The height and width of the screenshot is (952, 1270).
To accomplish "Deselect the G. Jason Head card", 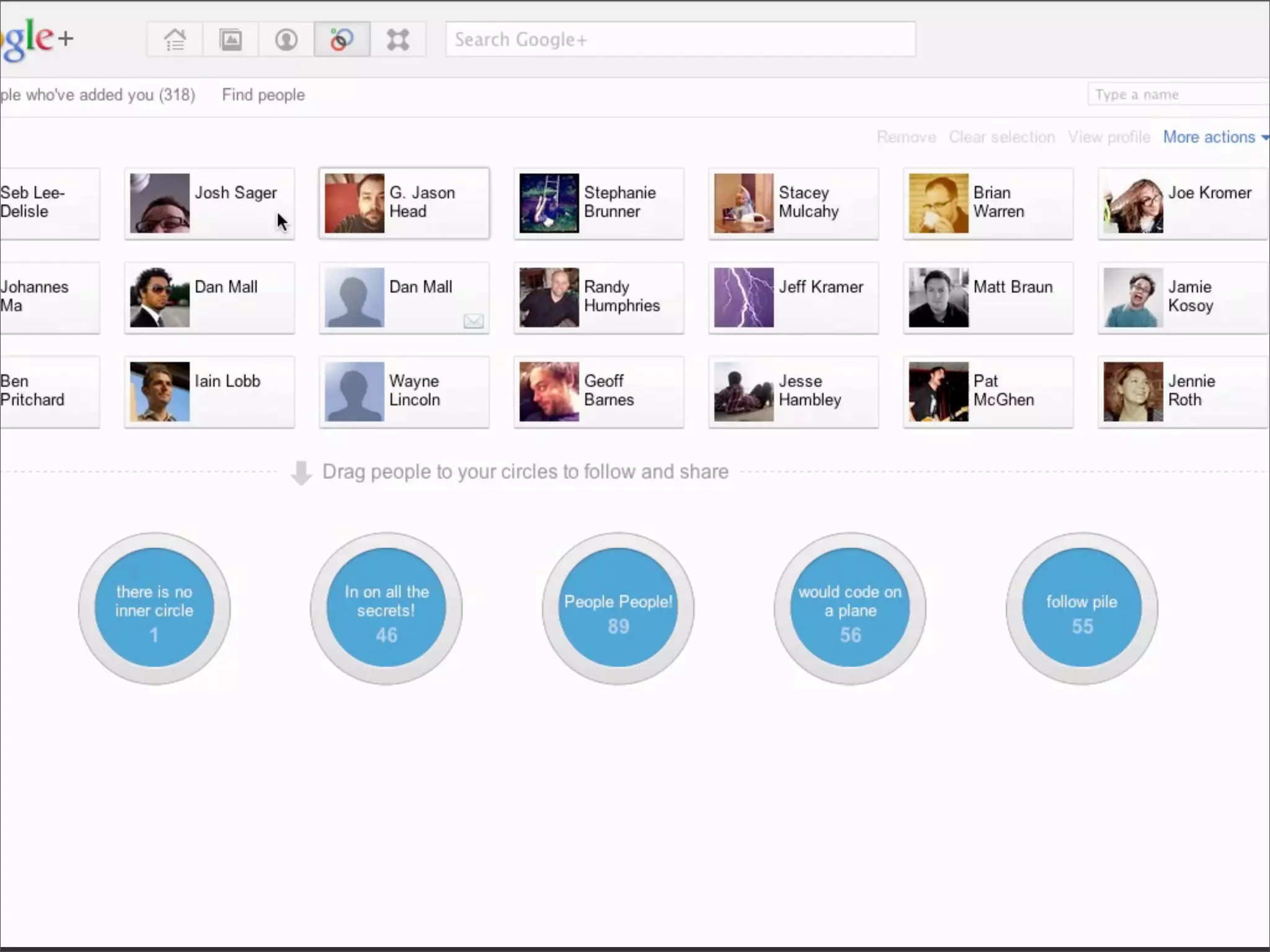I will point(404,203).
